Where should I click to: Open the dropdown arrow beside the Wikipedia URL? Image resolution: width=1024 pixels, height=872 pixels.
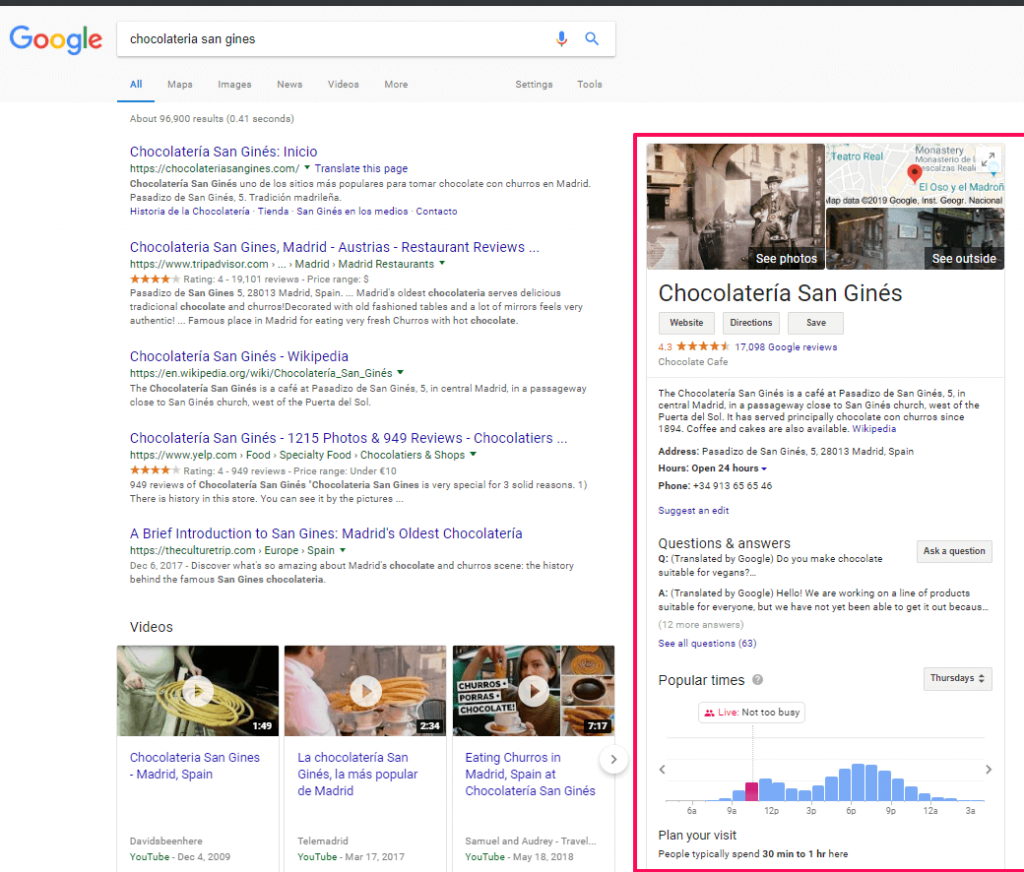point(400,370)
